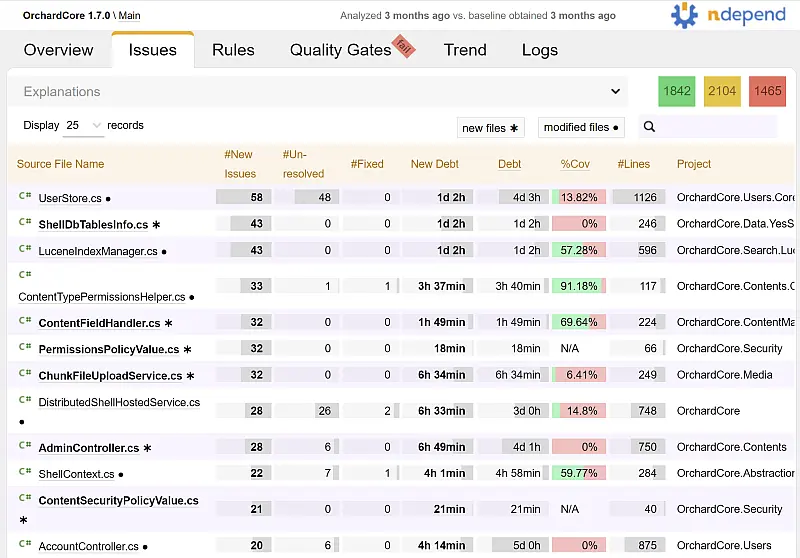
Task: Go to the Quality Gates tab
Action: click(x=340, y=50)
